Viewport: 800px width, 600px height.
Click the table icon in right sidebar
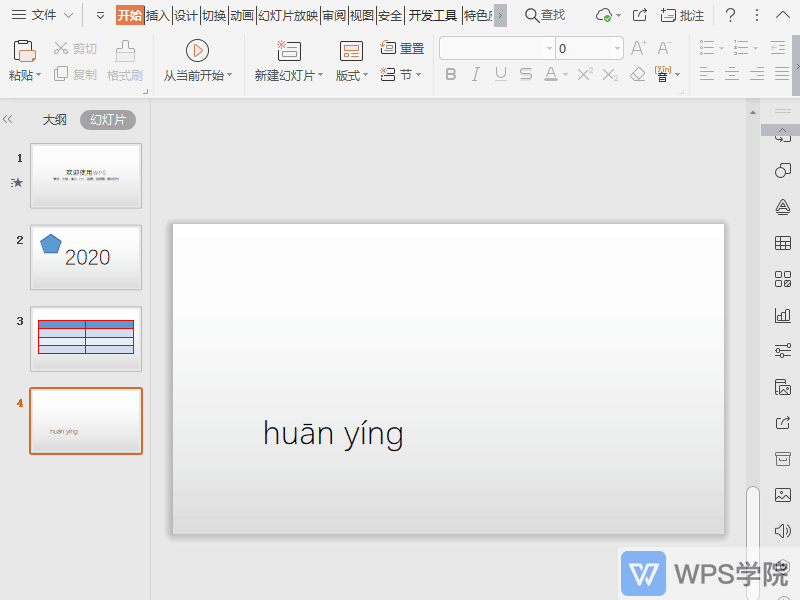(783, 243)
